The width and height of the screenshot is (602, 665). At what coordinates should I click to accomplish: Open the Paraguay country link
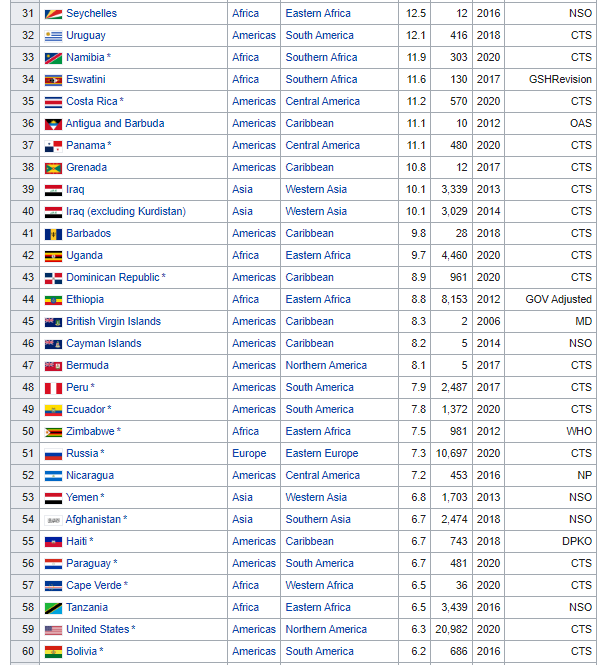pos(88,564)
